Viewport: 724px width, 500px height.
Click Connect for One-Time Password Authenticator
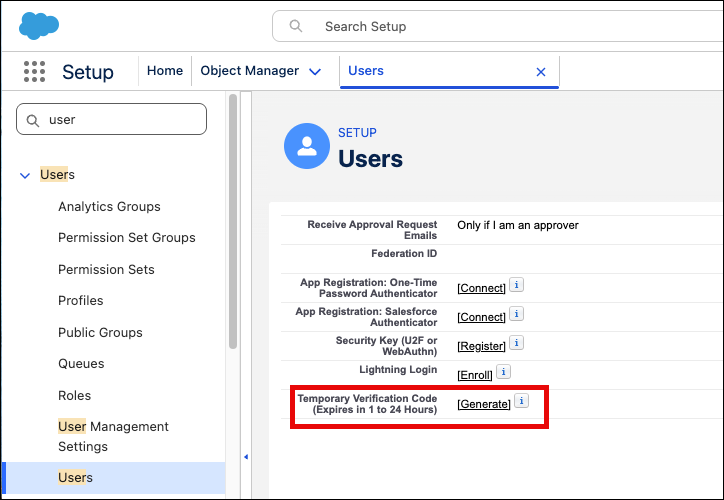pos(481,288)
